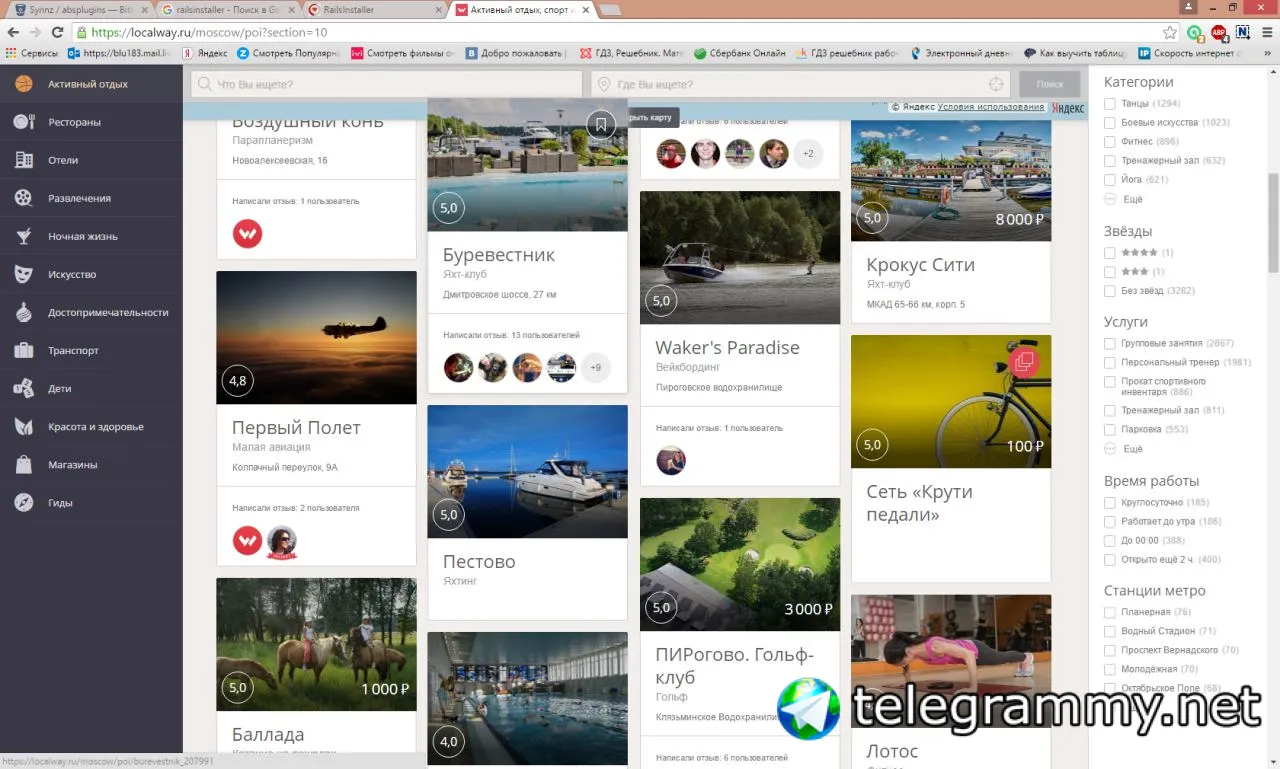Image resolution: width=1280 pixels, height=769 pixels.
Task: Reload the page with the refresh icon
Action: pos(58,32)
